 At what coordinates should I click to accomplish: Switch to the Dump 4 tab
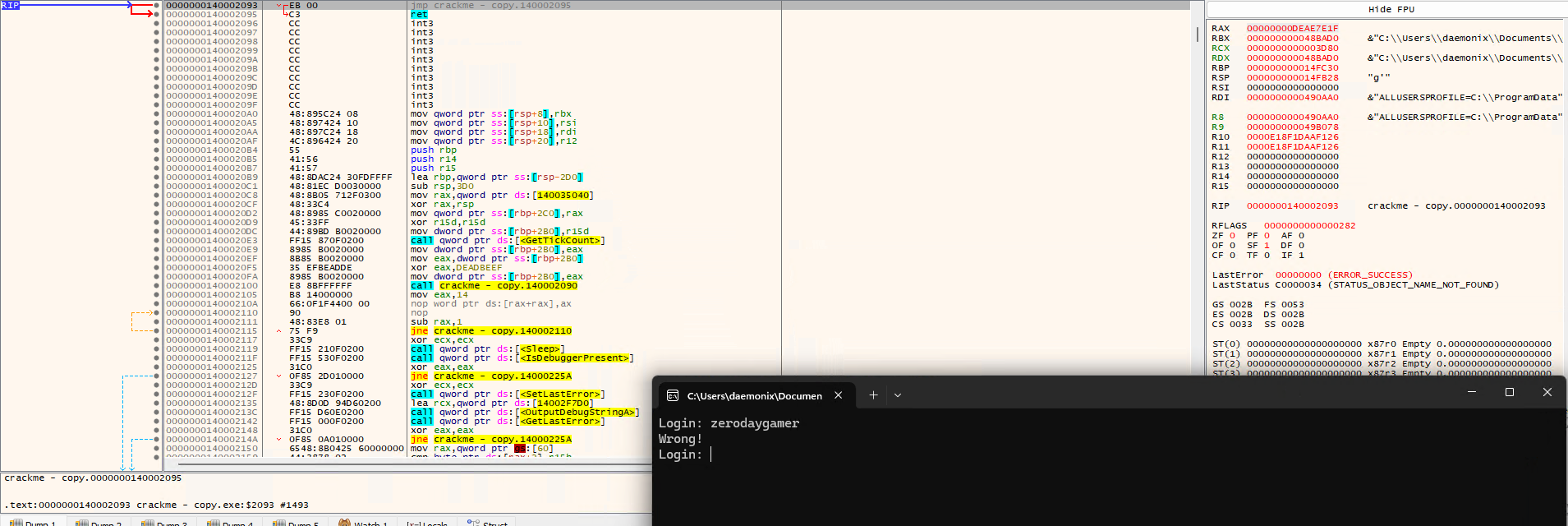point(230,523)
